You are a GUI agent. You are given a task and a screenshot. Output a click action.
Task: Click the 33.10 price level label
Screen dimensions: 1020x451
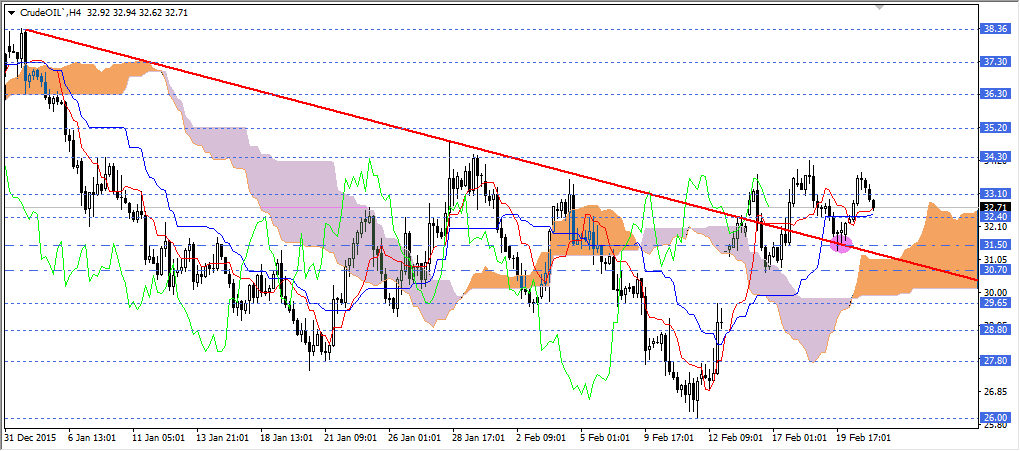(996, 194)
